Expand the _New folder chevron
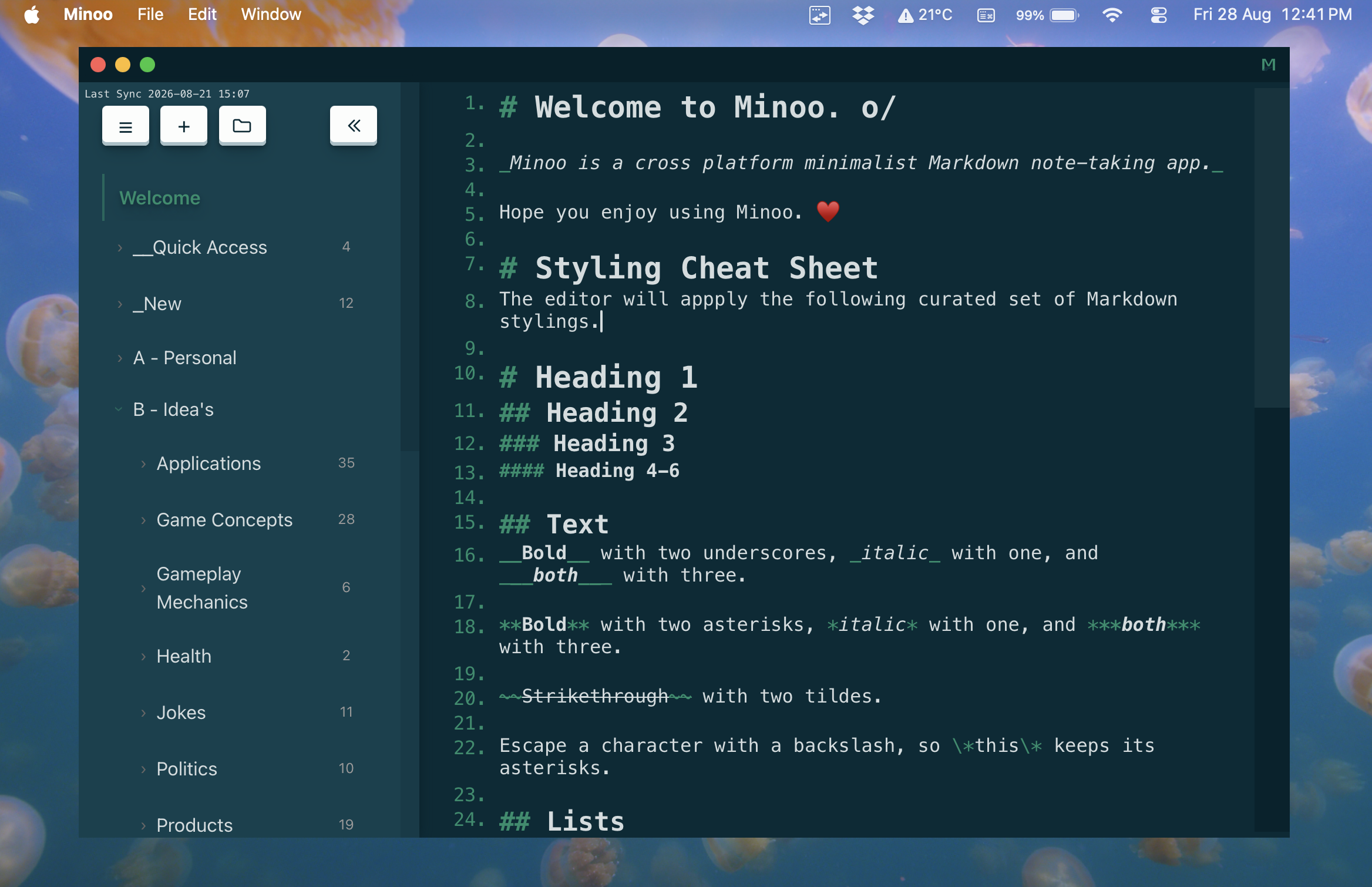 [x=120, y=304]
